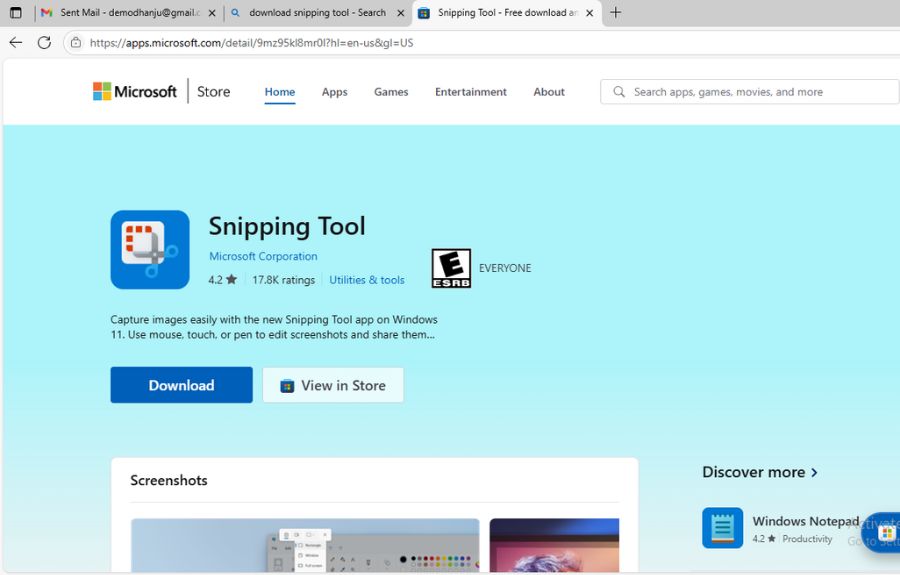Open the About page
Viewport: 900px width, 575px height.
549,92
